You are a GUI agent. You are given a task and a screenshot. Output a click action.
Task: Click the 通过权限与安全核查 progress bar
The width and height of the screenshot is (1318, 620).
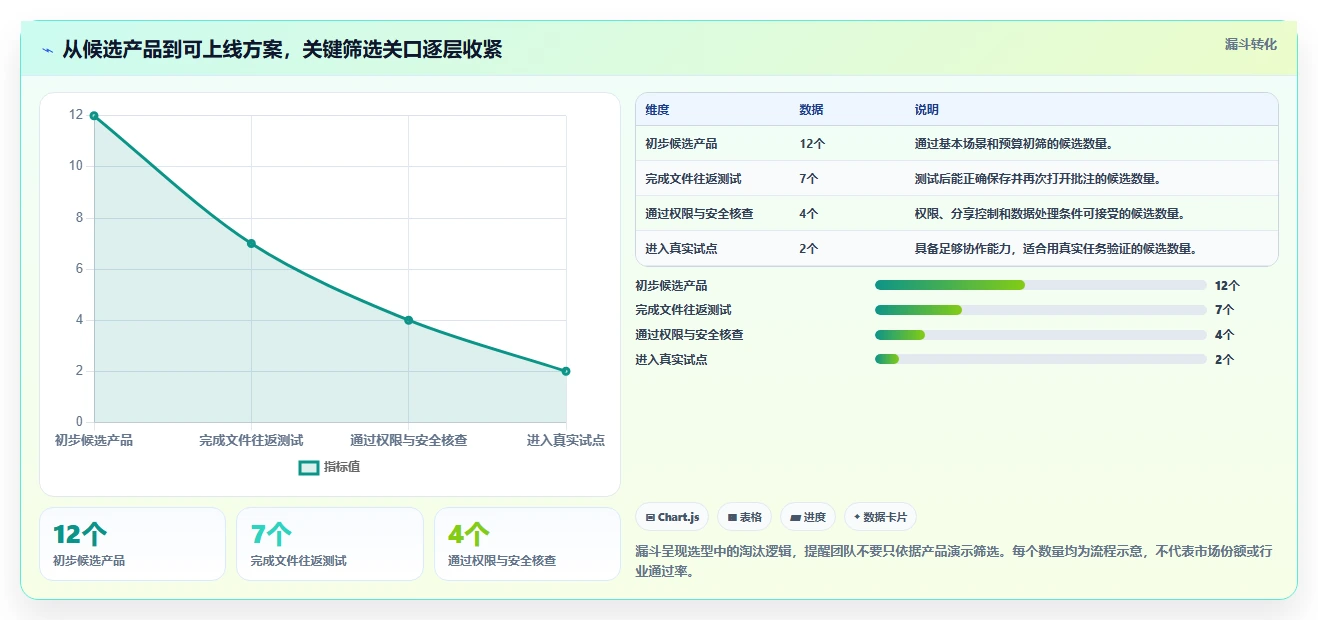click(1040, 335)
